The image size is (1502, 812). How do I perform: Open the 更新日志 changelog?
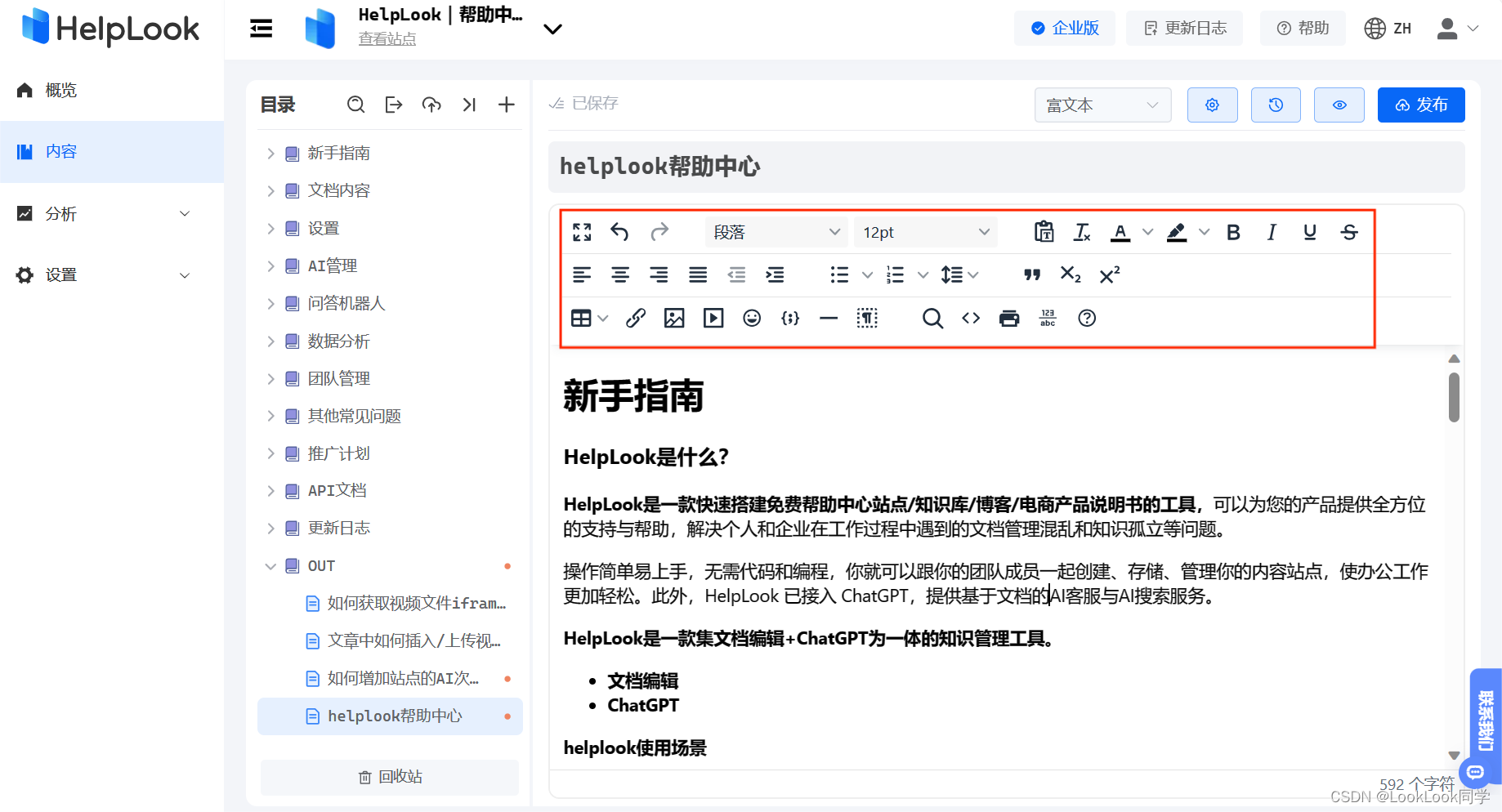(x=1184, y=28)
